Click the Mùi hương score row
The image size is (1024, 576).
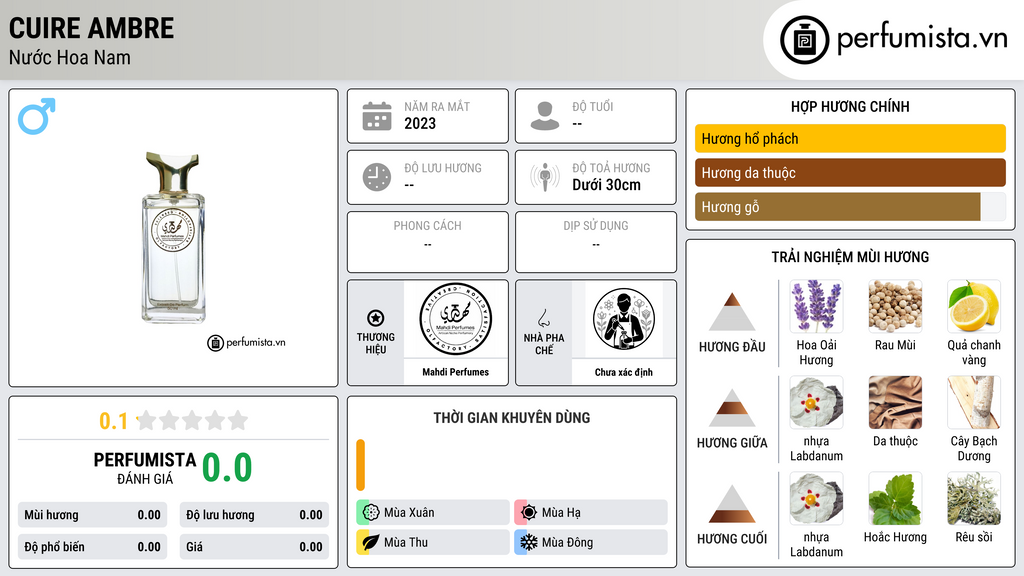[x=93, y=515]
